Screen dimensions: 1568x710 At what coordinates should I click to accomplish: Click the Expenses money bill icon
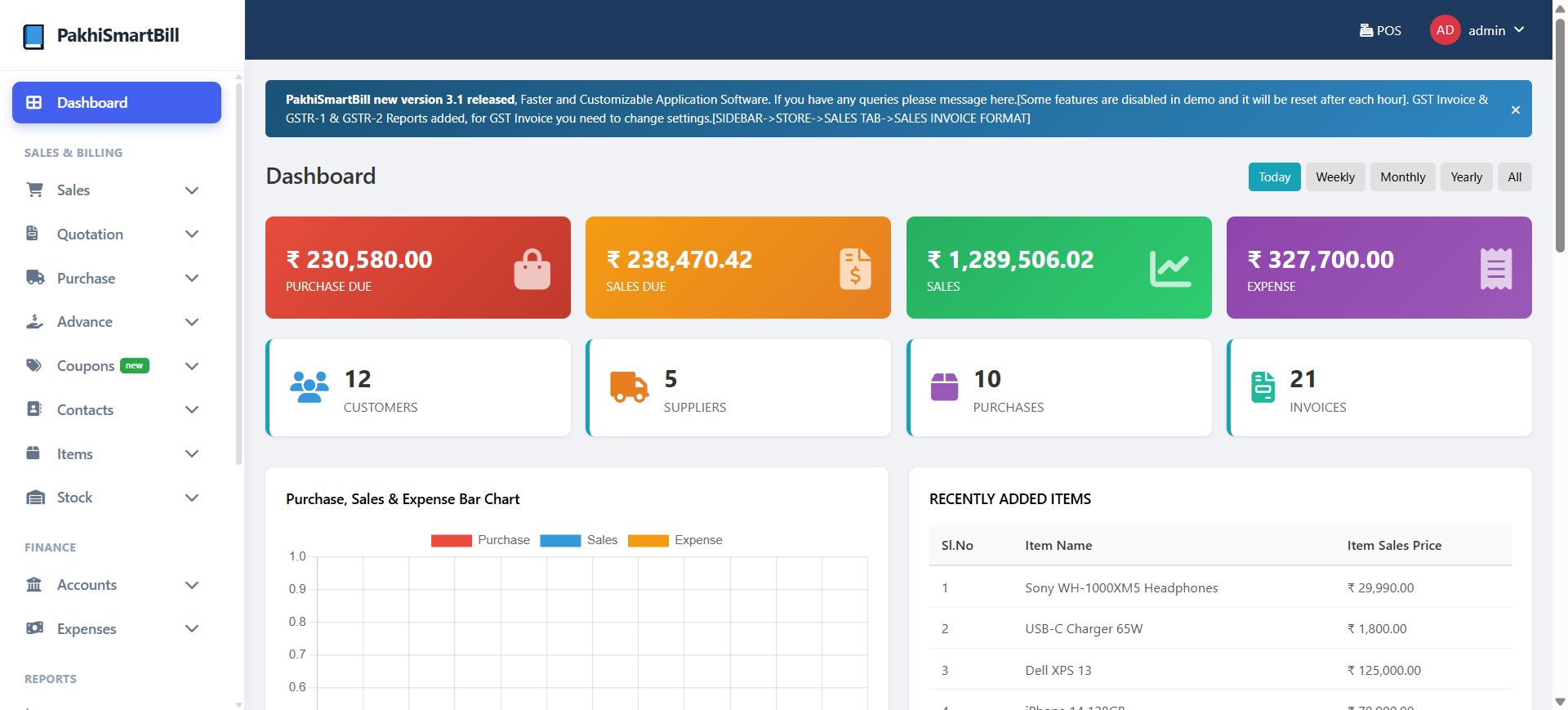point(35,628)
